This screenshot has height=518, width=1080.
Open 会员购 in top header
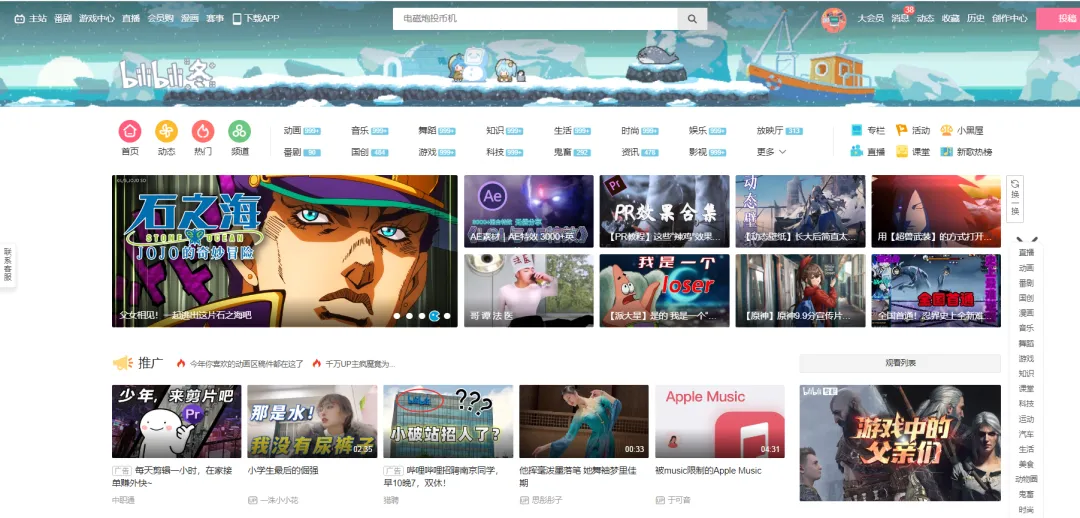[x=160, y=19]
